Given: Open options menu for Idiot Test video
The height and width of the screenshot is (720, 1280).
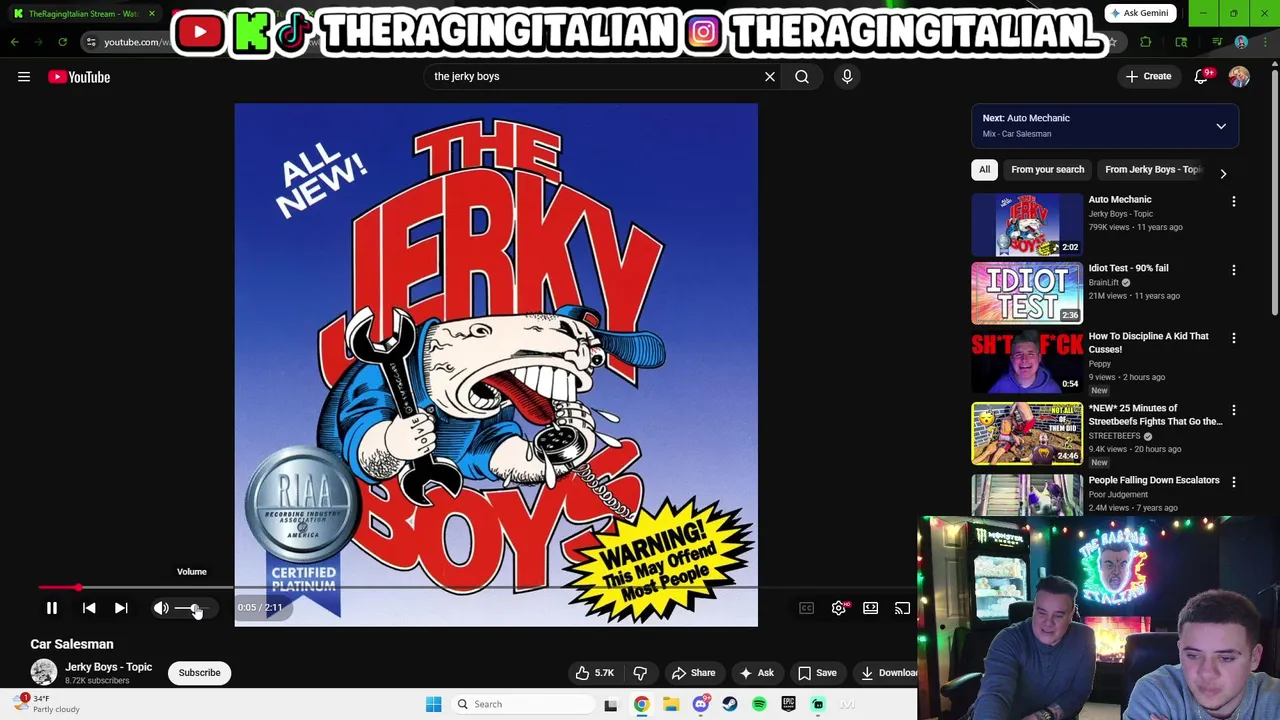Looking at the screenshot, I should pos(1234,270).
